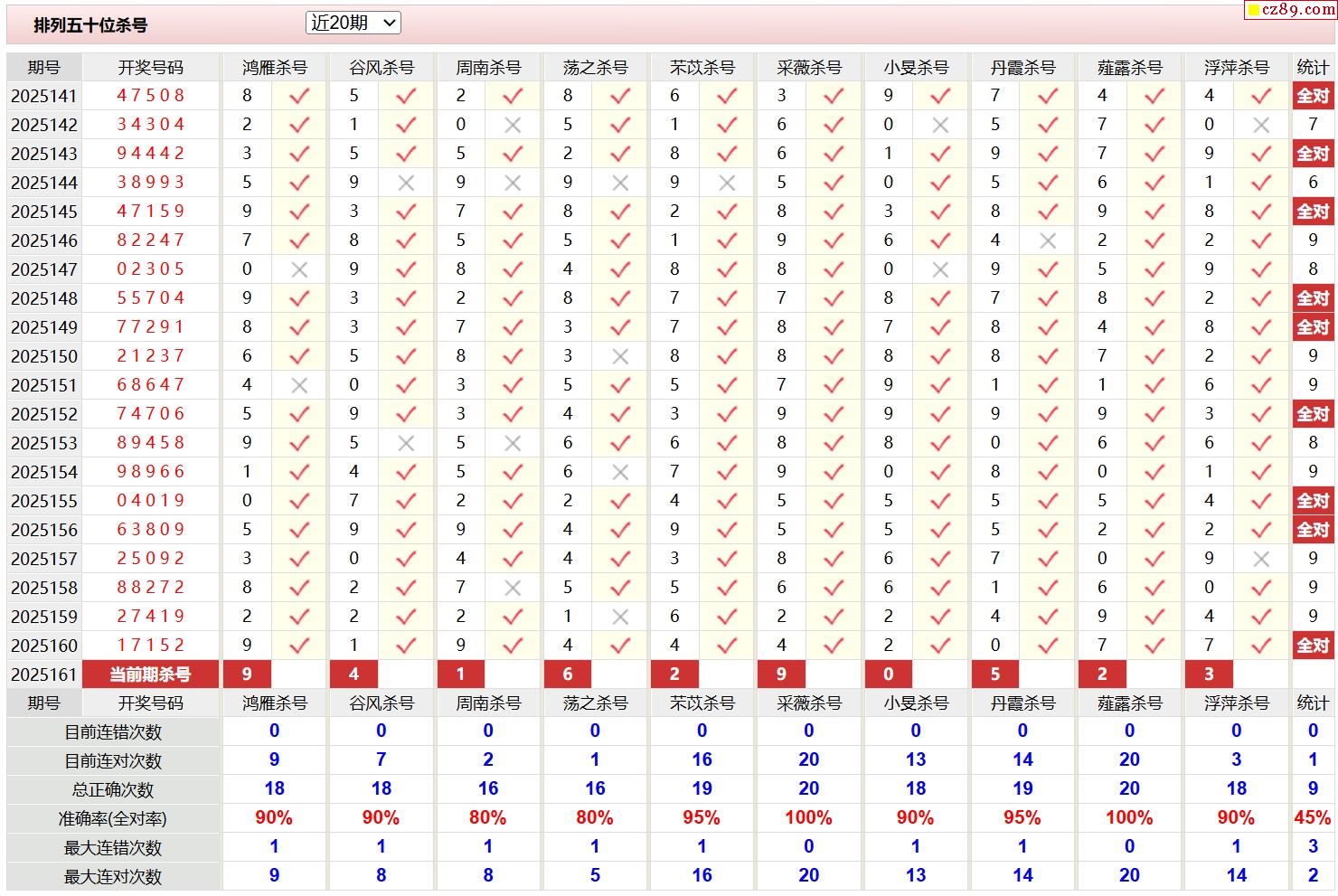
Task: Click the top 采薇杀号 column header
Action: (809, 68)
